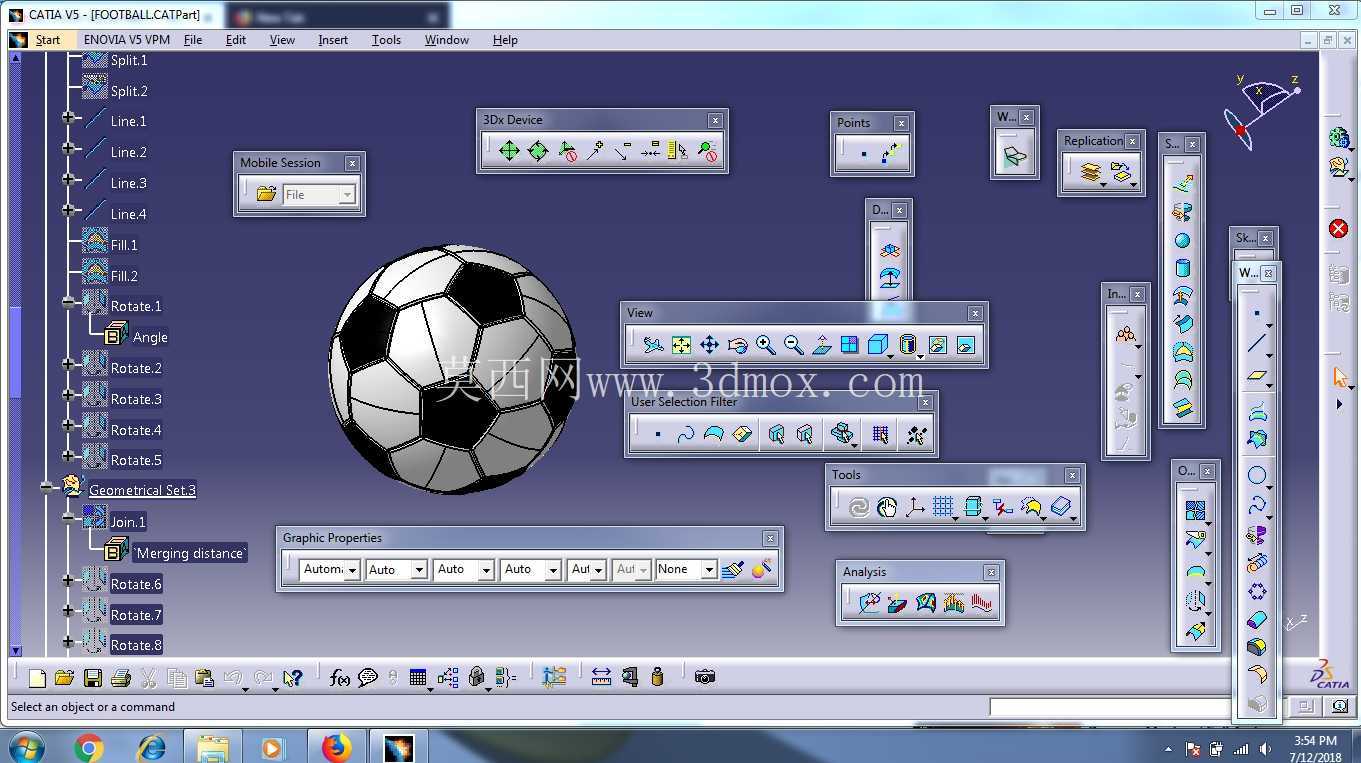1361x763 pixels.
Task: Click the What's This help cursor icon
Action: point(292,677)
